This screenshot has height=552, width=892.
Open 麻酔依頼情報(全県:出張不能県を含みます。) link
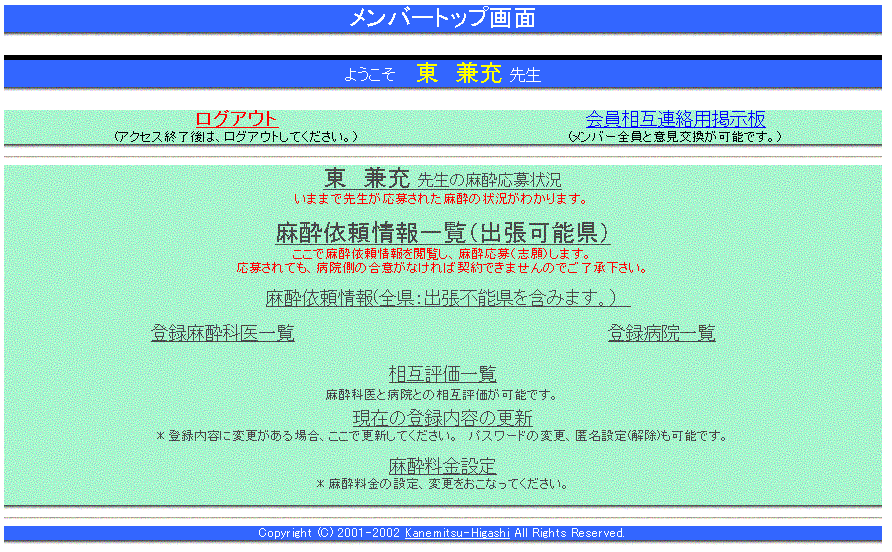click(447, 298)
